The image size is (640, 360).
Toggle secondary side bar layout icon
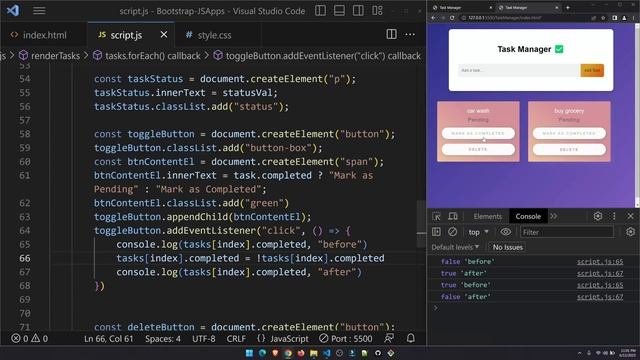(x=358, y=11)
